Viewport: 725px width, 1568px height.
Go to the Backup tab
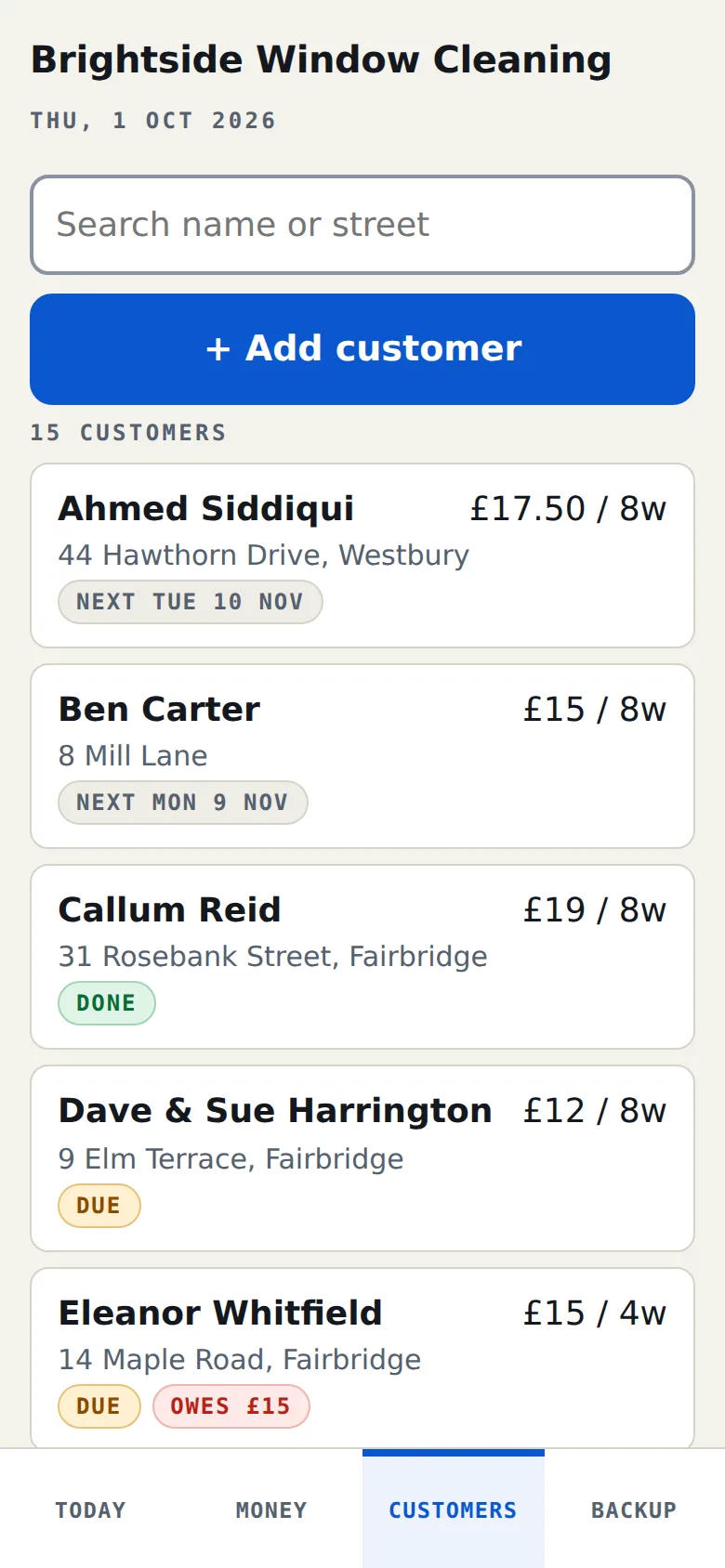click(634, 1509)
